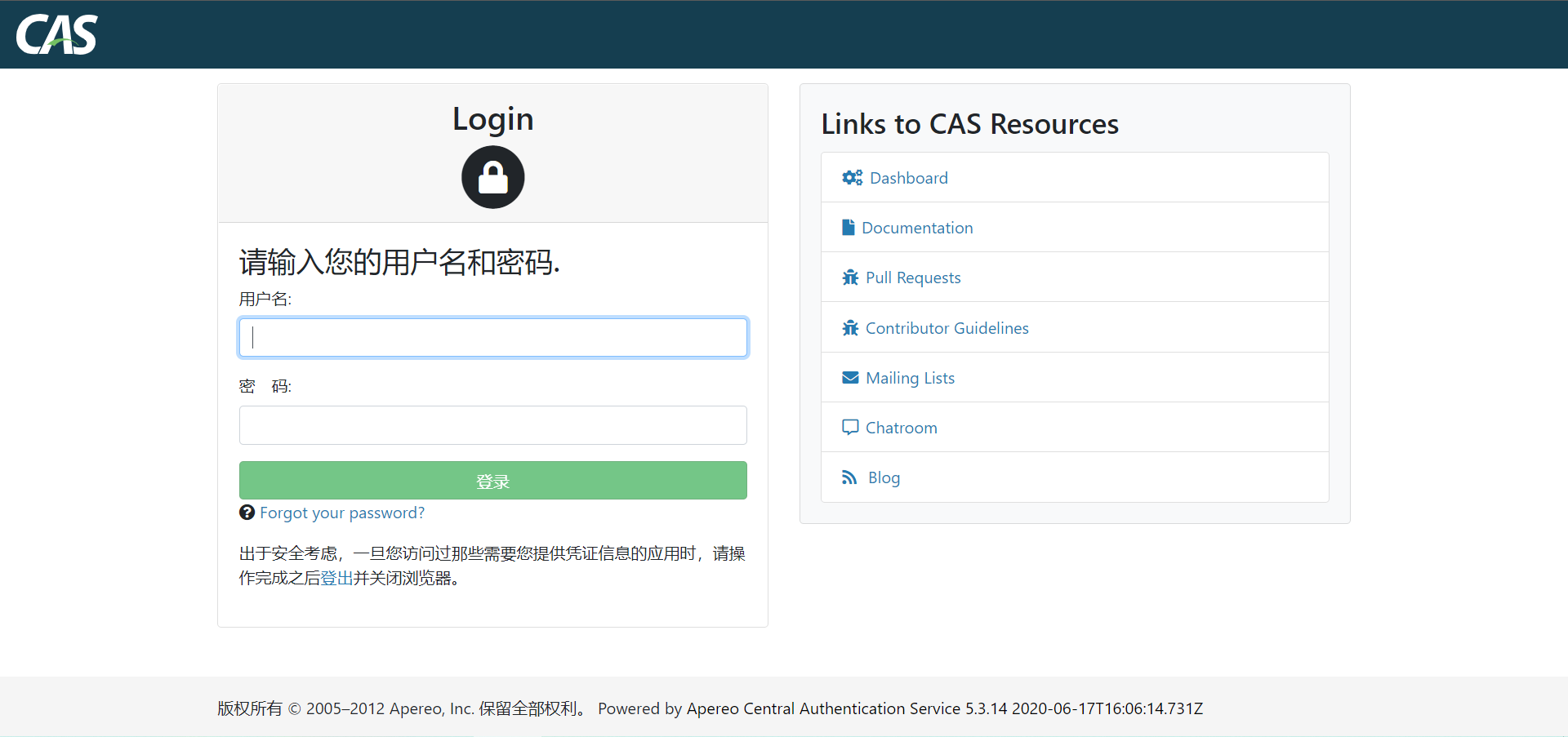1568x737 pixels.
Task: Click the question mark icon near Forgot your password
Action: coord(247,513)
